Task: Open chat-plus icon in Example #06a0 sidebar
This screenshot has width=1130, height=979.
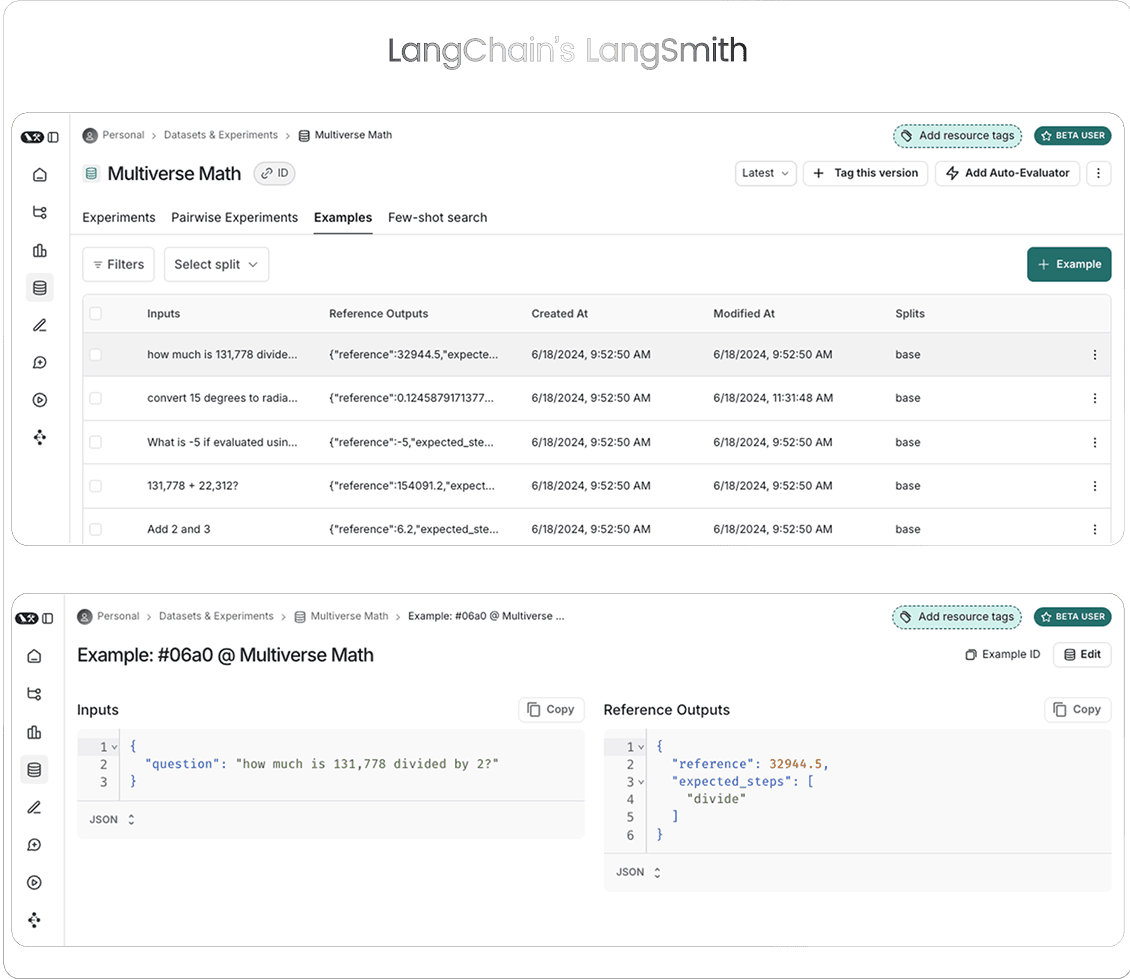Action: coord(34,845)
